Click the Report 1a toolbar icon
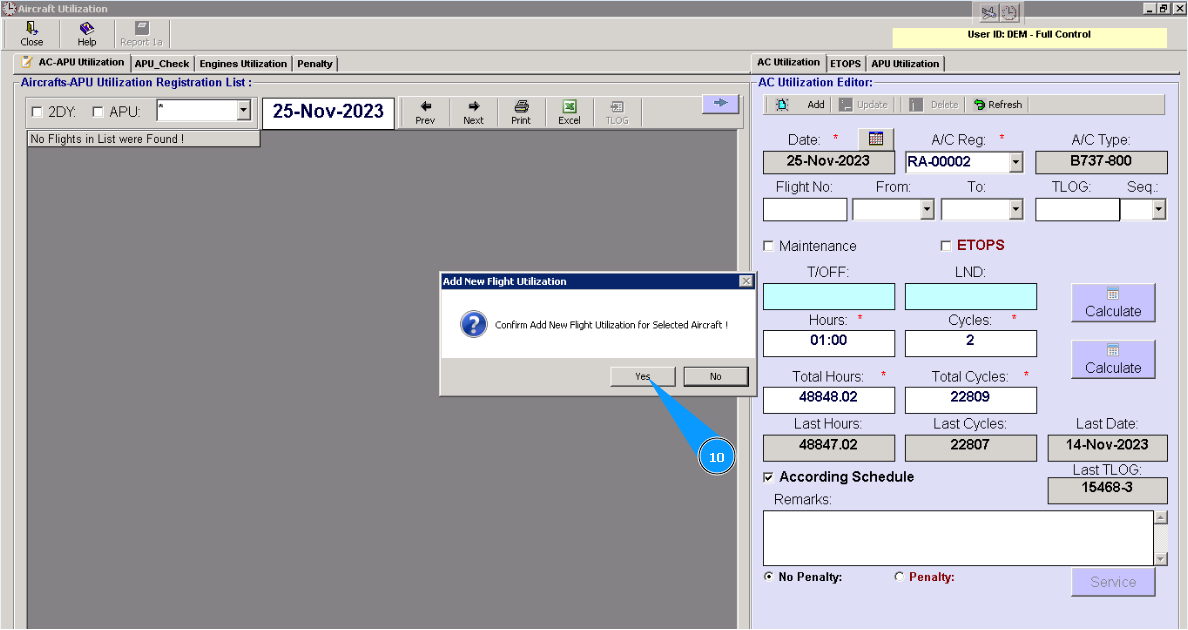The height and width of the screenshot is (630, 1188). click(x=141, y=34)
